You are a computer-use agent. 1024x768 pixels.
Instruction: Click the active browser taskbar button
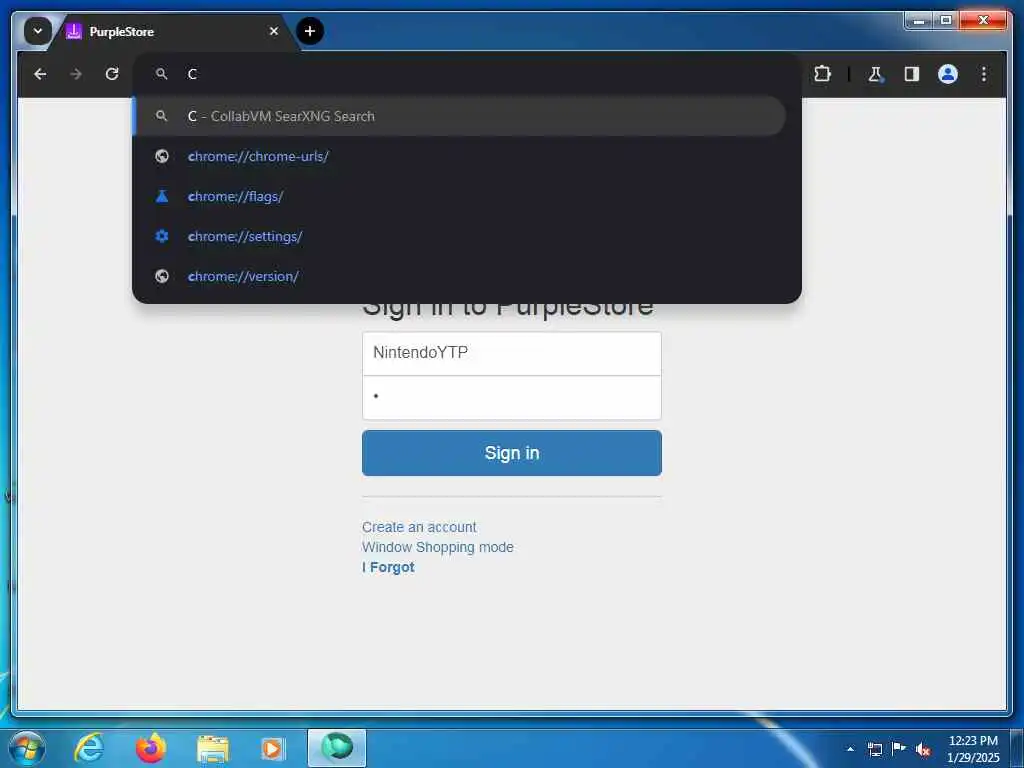click(x=337, y=748)
